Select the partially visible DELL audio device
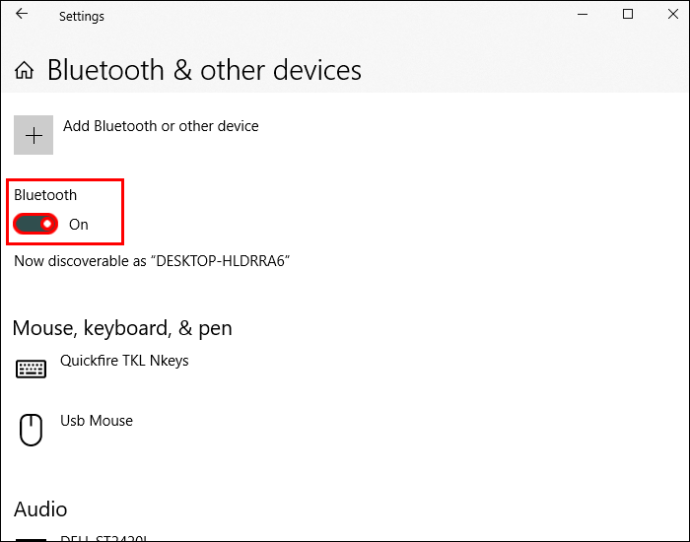Image resolution: width=690 pixels, height=542 pixels. point(104,538)
